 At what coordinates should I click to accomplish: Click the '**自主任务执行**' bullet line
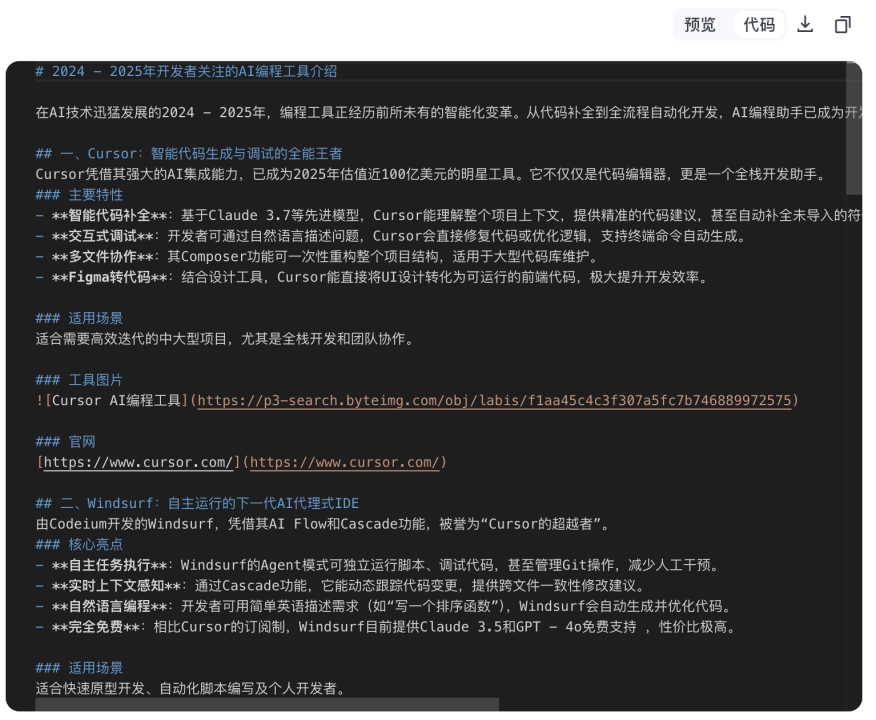(377, 565)
